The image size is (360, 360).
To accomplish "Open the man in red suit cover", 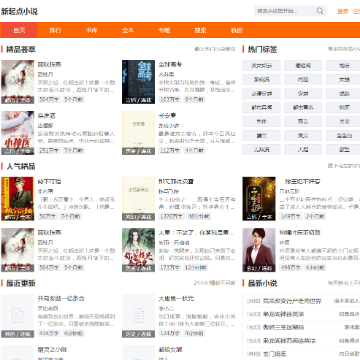I will pyautogui.click(x=259, y=250).
